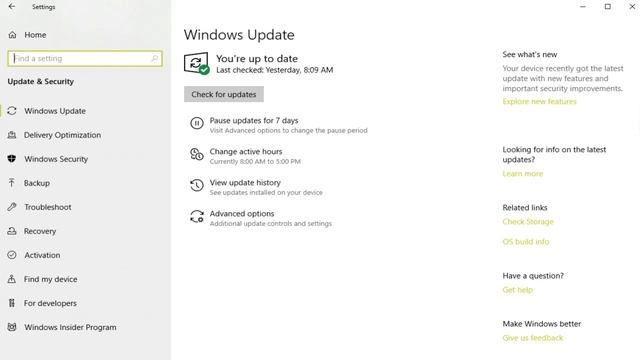This screenshot has width=640, height=360.
Task: Select Windows Update in sidebar
Action: pos(55,111)
